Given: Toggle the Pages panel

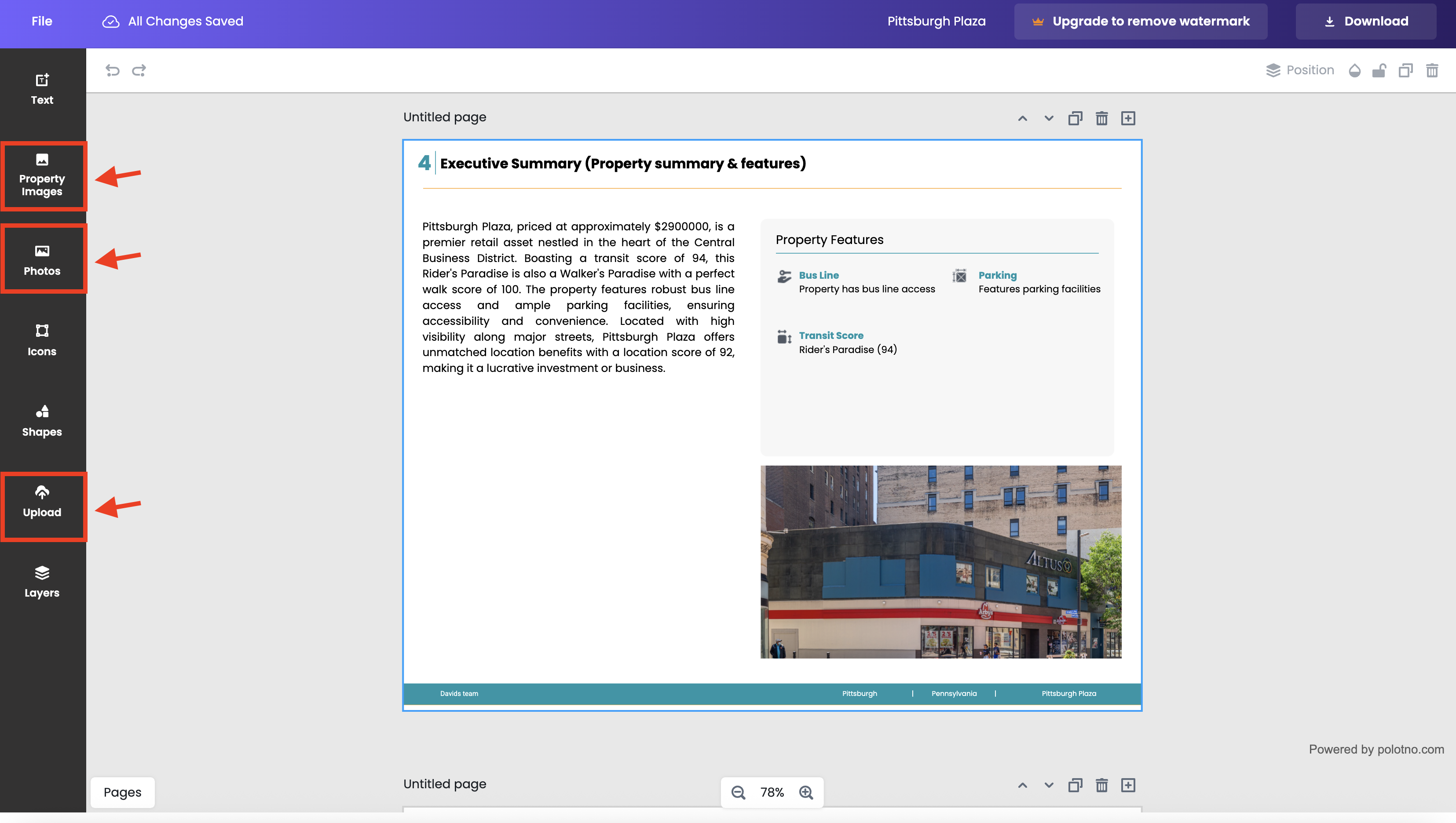Looking at the screenshot, I should coord(122,792).
